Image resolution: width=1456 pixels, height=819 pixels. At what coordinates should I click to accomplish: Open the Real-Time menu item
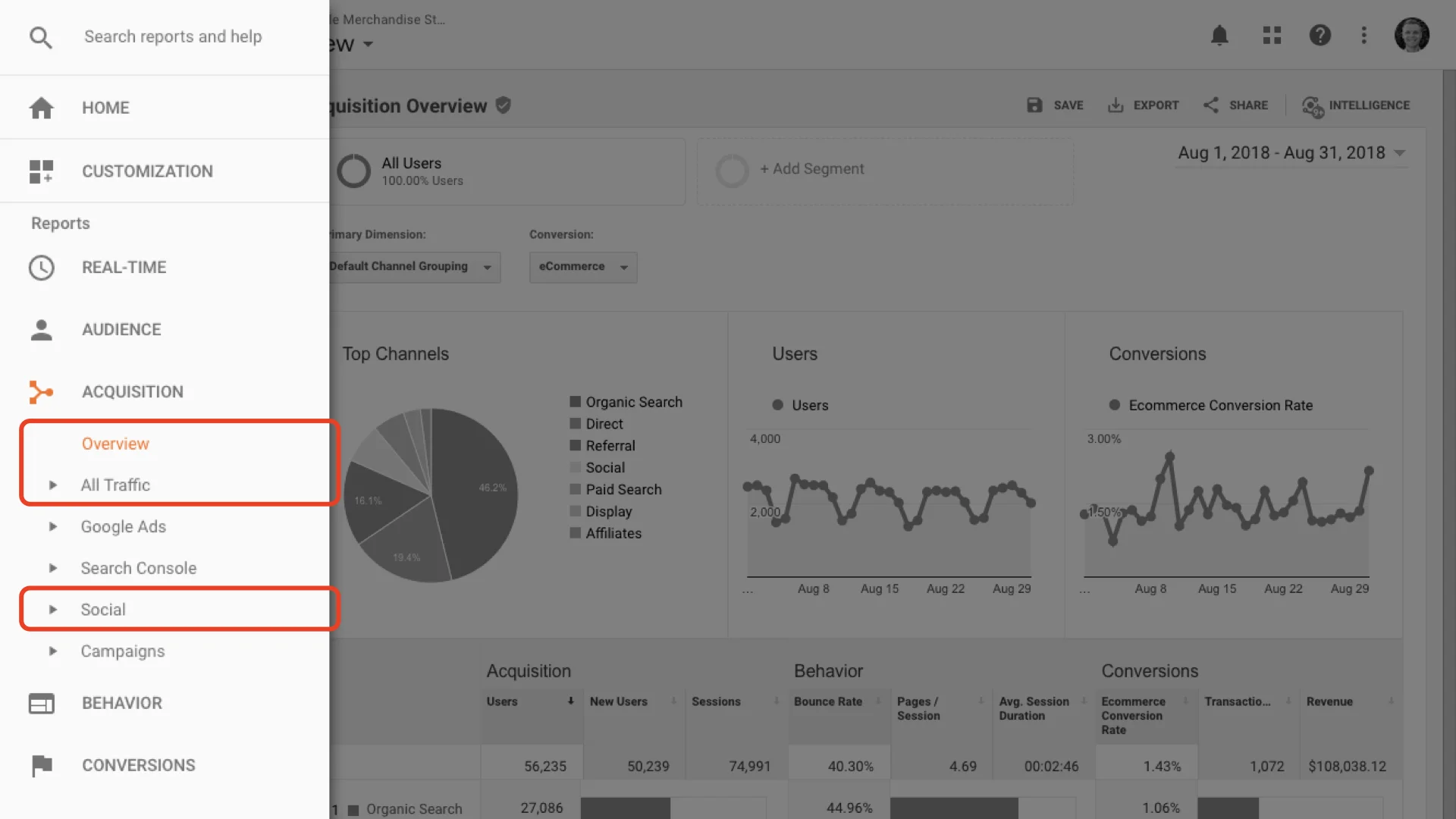[124, 267]
